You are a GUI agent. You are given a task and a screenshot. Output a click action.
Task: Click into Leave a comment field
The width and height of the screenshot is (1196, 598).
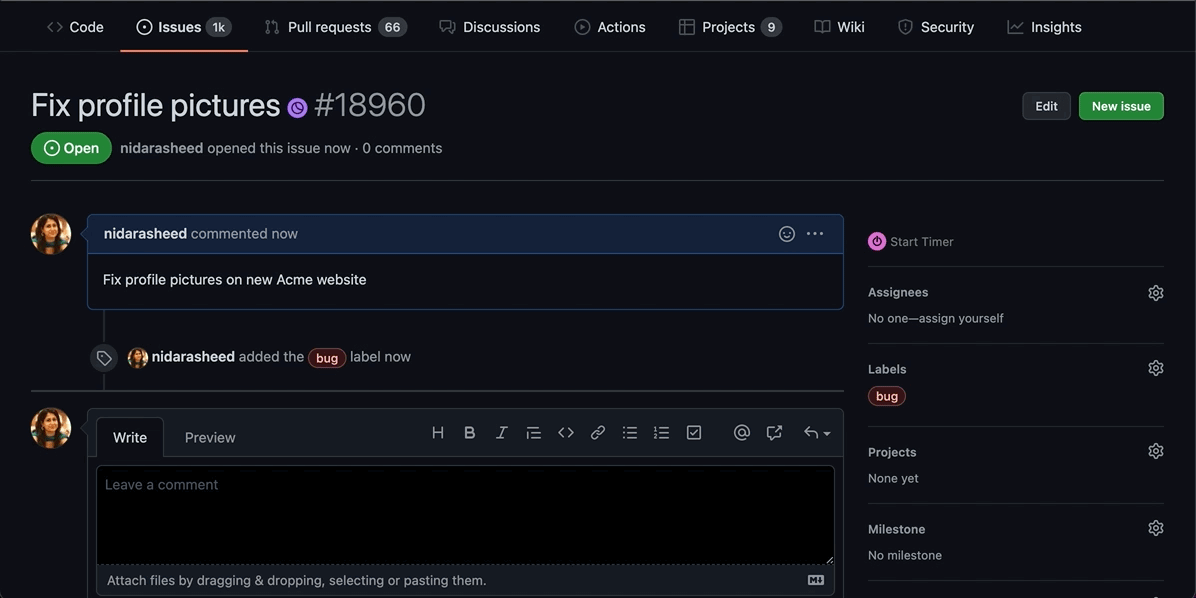pyautogui.click(x=465, y=514)
